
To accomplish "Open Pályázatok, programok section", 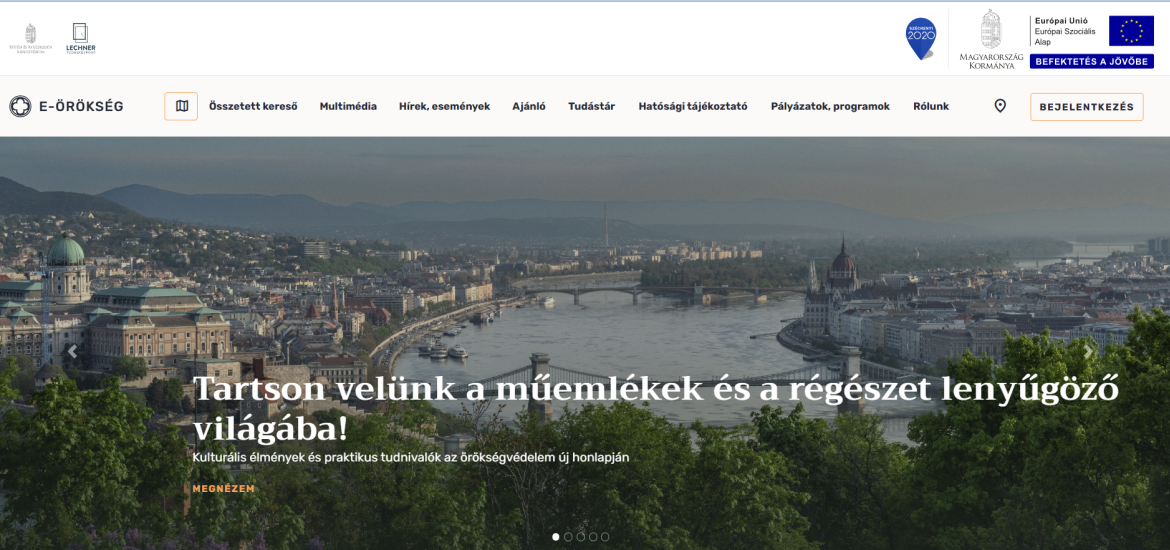I will (x=829, y=106).
